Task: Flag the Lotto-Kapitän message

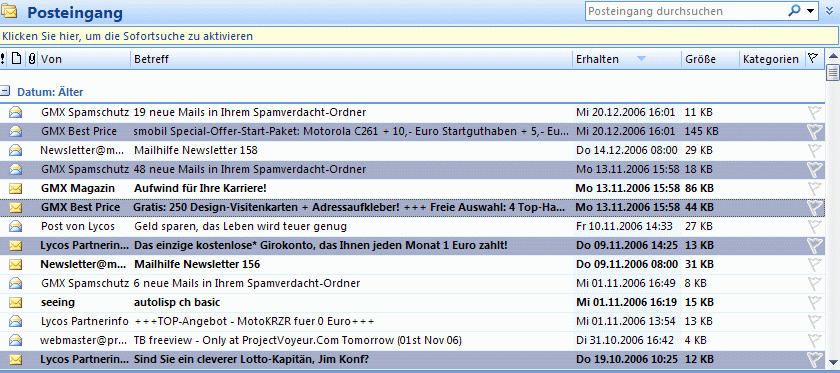Action: point(814,359)
